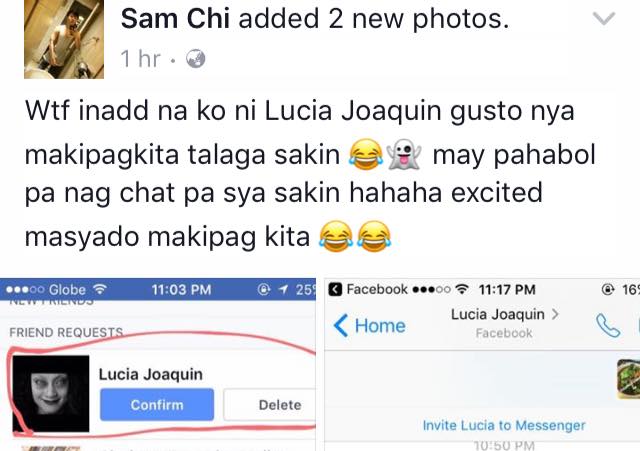This screenshot has width=640, height=451.
Task: Tap the food photo thumbnail in chat
Action: [x=629, y=379]
